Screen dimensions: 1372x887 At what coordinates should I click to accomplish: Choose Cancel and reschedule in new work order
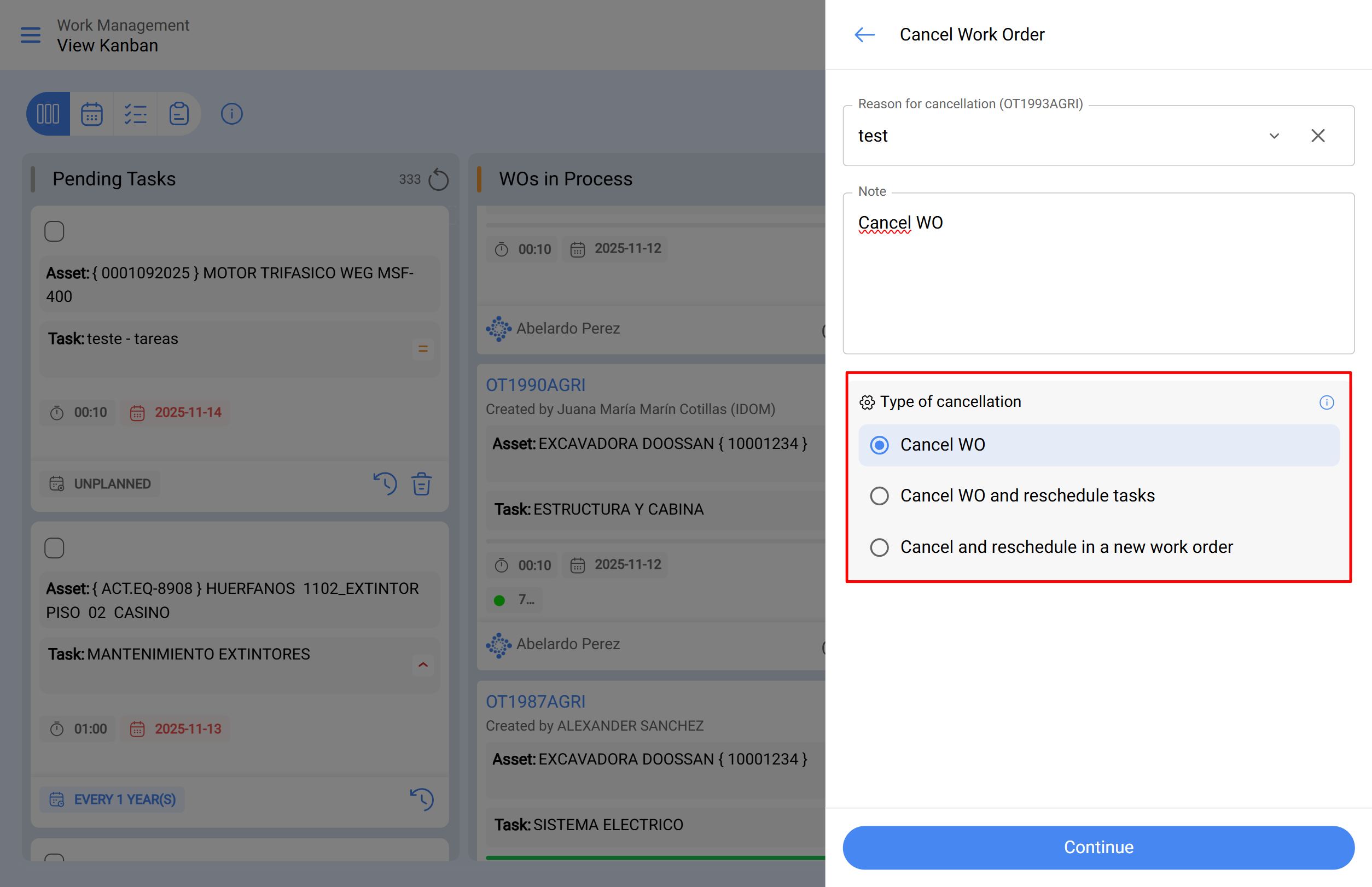click(879, 547)
